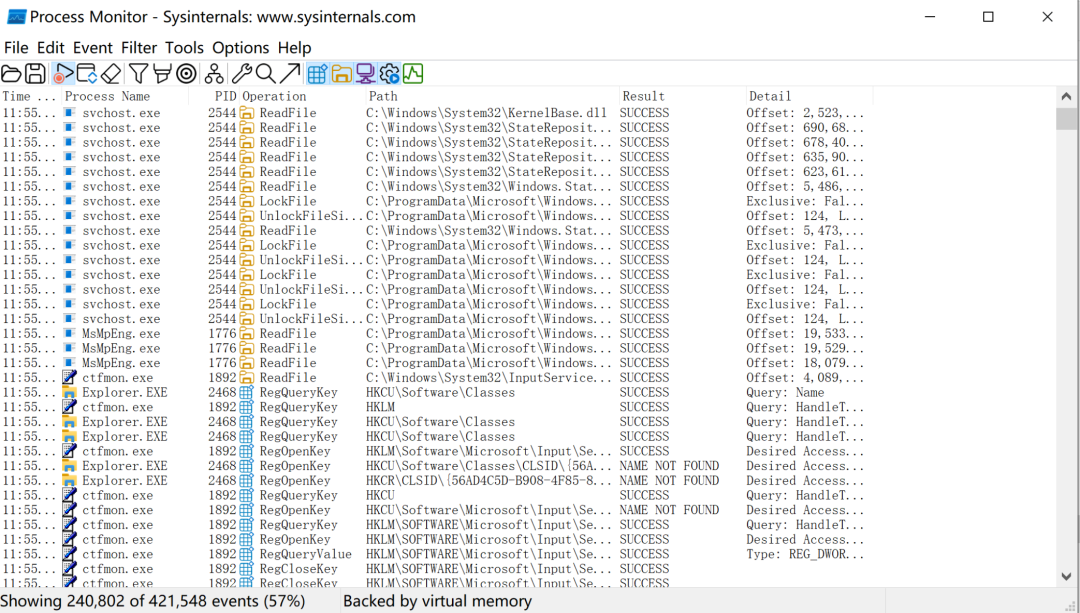Screen dimensions: 1080x613
Task: Toggle Show Network Activity filter
Action: click(365, 74)
